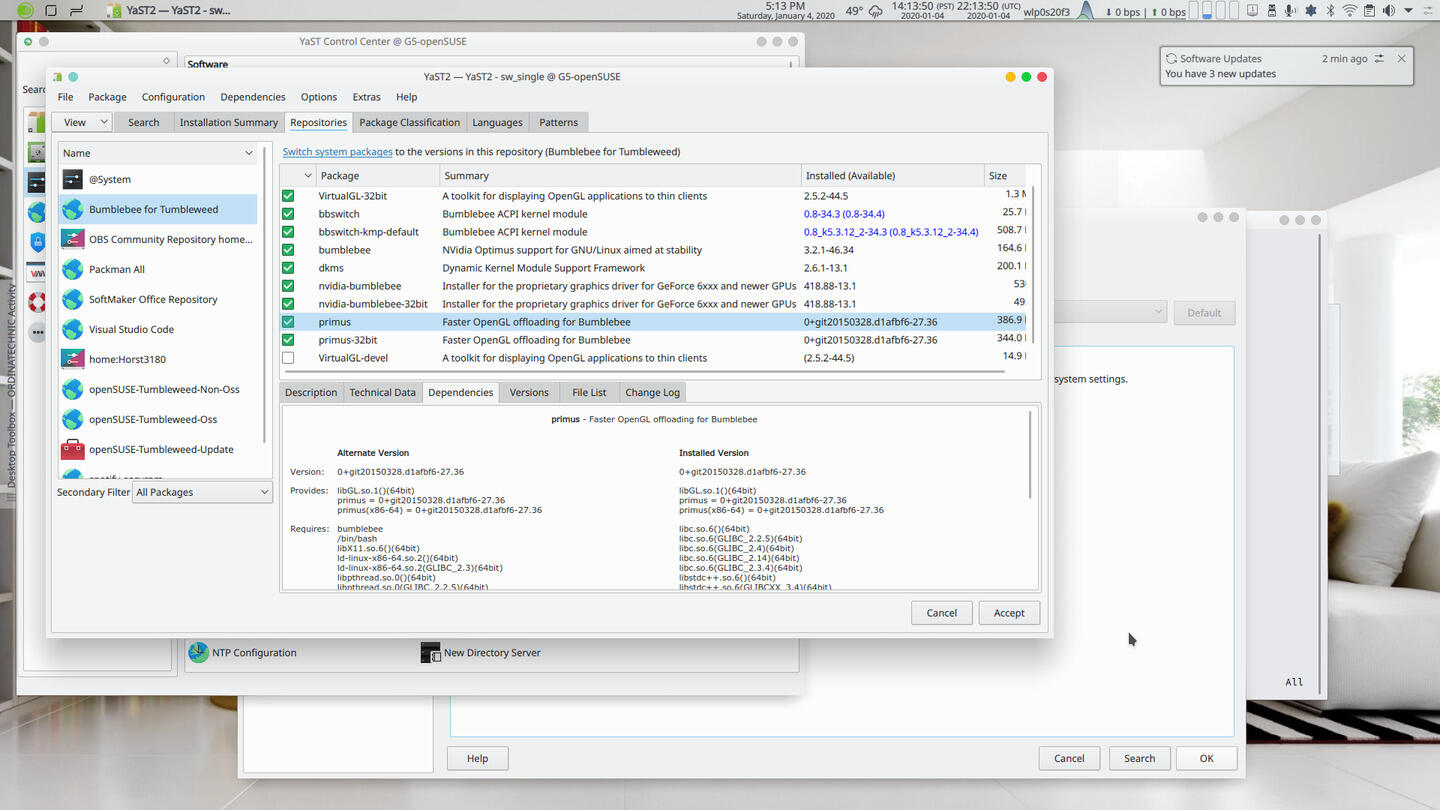Toggle nvidia-bumblebee-32bit package checkbox
The image size is (1440, 810).
tap(288, 304)
